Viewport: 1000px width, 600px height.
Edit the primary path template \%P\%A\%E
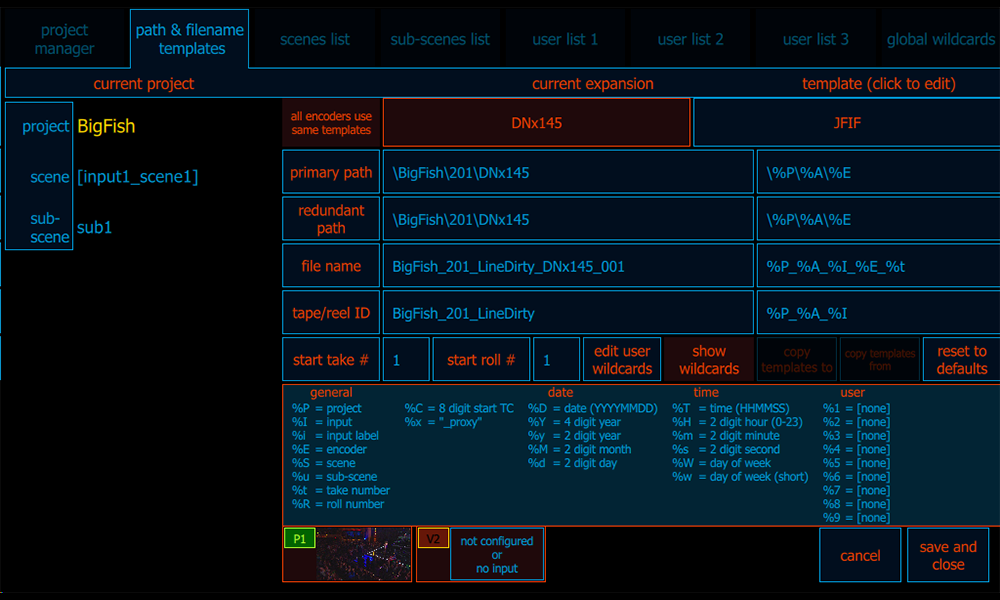click(878, 172)
